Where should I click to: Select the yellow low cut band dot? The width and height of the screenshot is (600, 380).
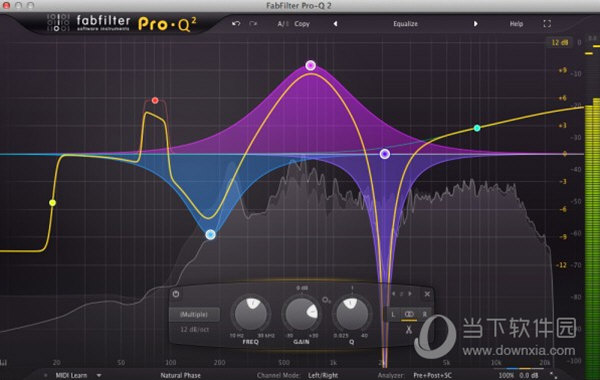click(x=52, y=203)
